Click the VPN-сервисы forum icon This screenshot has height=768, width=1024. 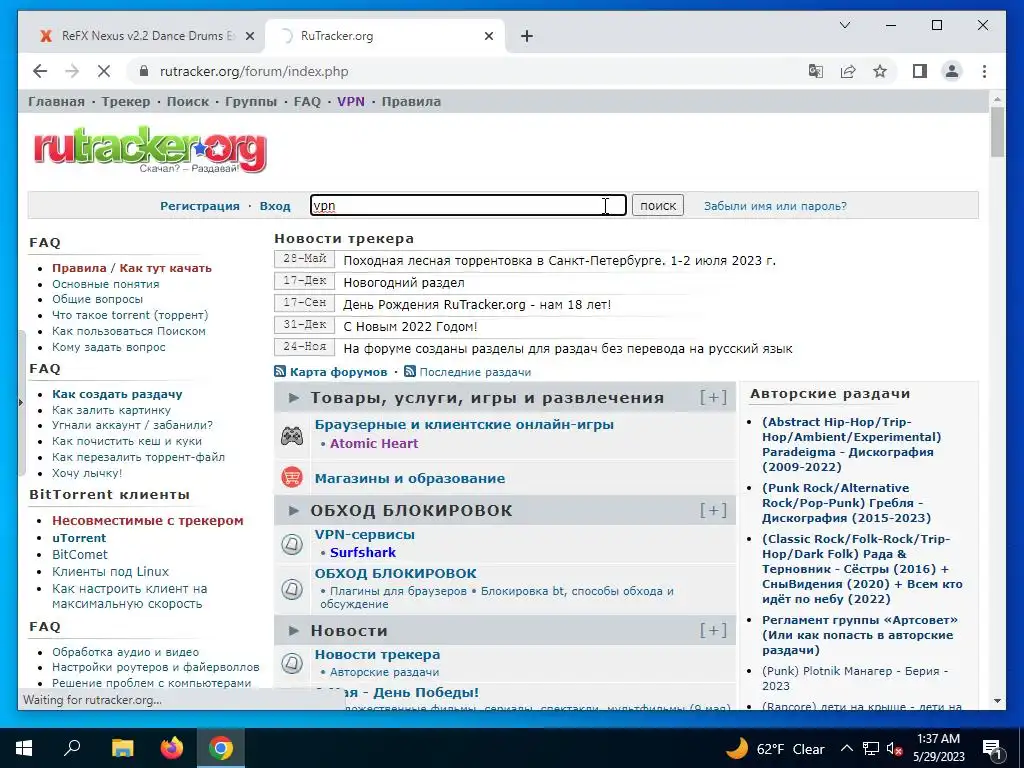(x=292, y=544)
